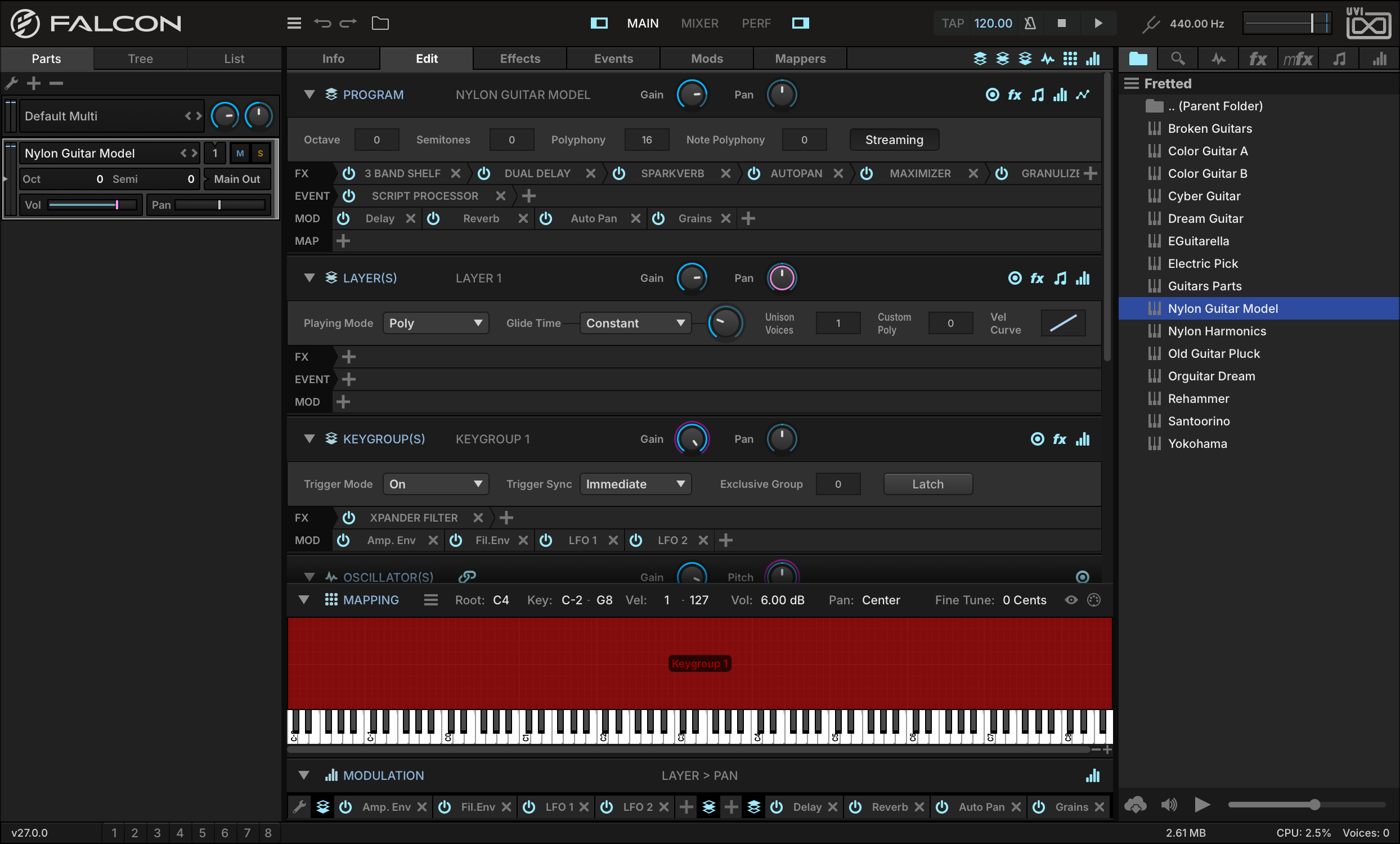This screenshot has width=1400, height=844.
Task: Open the fx presets browser tab
Action: click(x=1258, y=59)
